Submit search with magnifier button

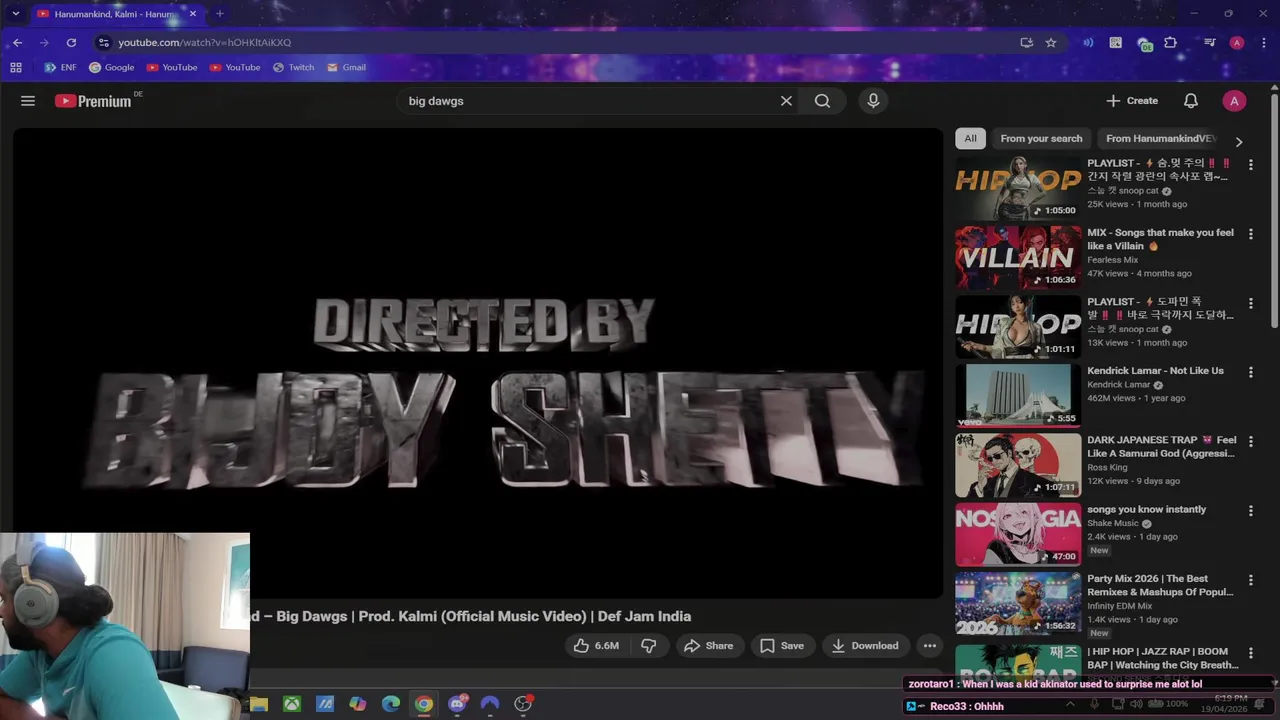(x=822, y=101)
